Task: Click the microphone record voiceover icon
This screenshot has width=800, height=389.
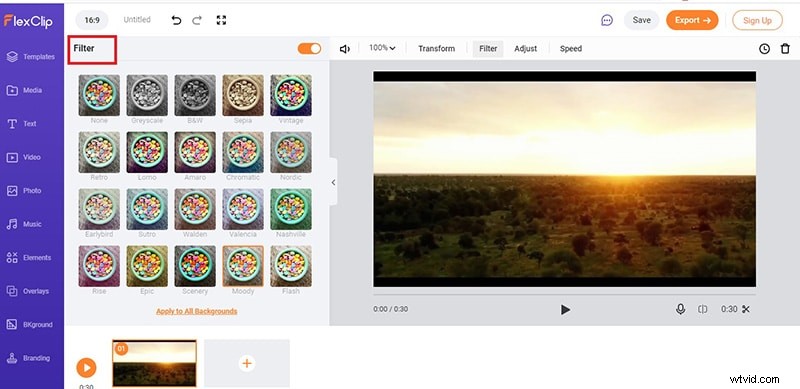Action: coord(680,309)
